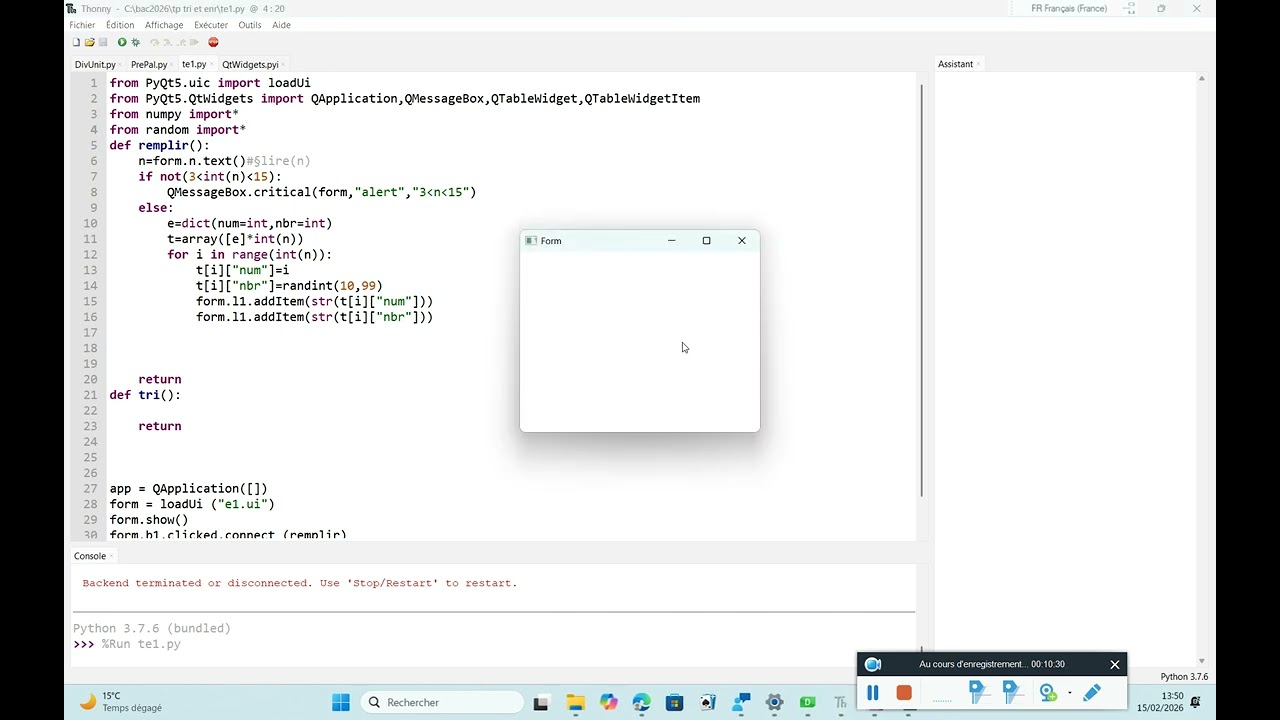
Task: Stop the screen recording with orange square
Action: (904, 692)
